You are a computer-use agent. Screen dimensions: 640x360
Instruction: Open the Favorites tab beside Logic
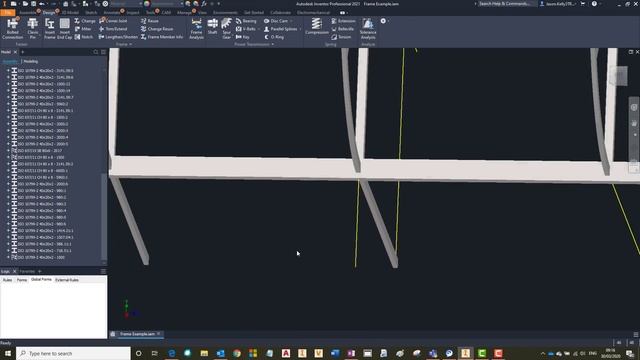click(x=27, y=271)
